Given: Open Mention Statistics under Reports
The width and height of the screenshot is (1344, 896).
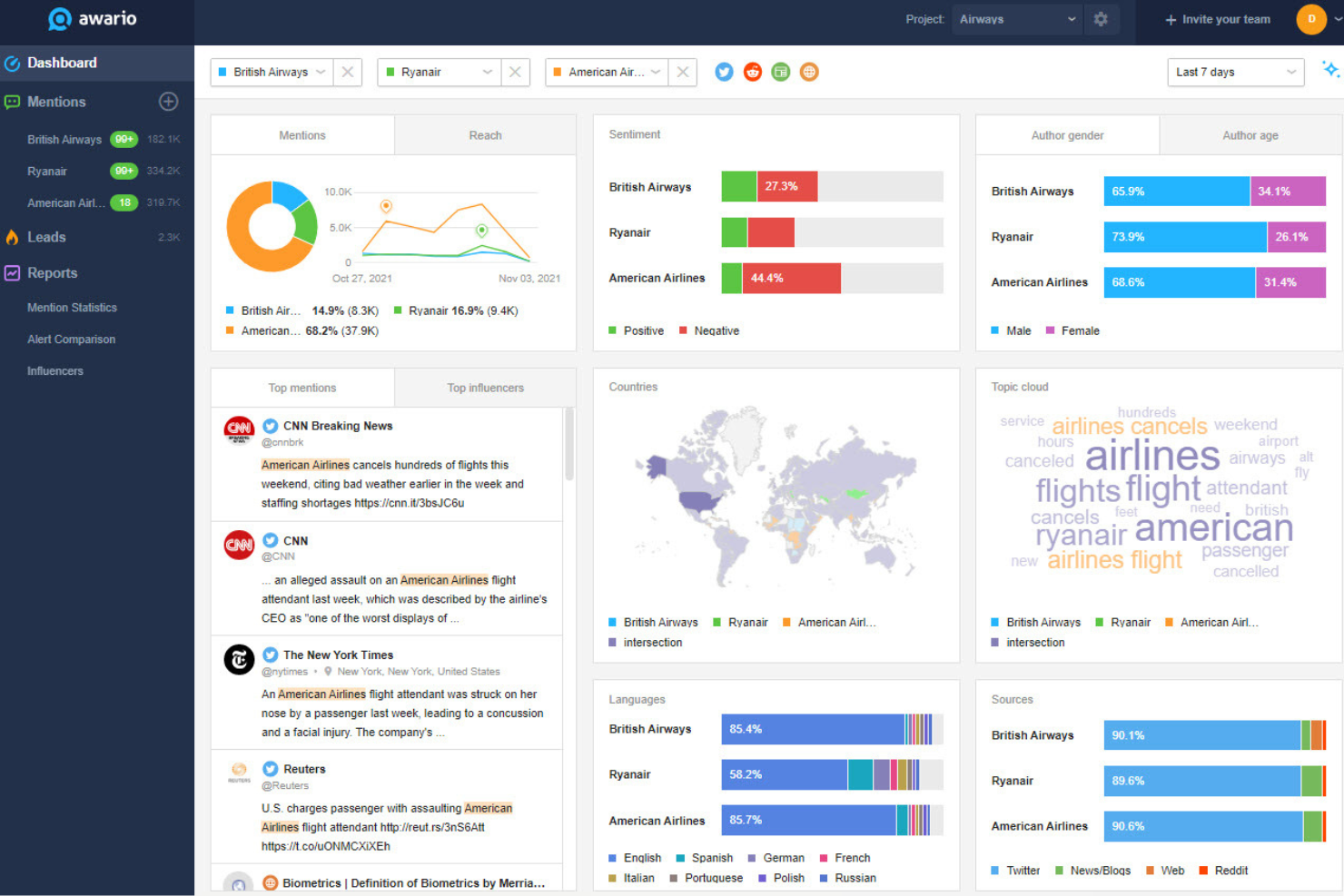Looking at the screenshot, I should 72,307.
